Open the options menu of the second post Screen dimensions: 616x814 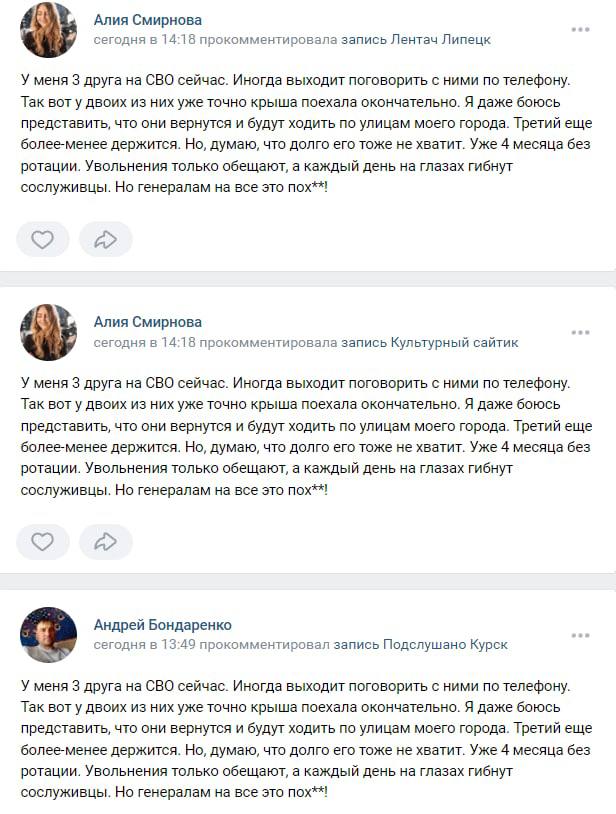(578, 334)
